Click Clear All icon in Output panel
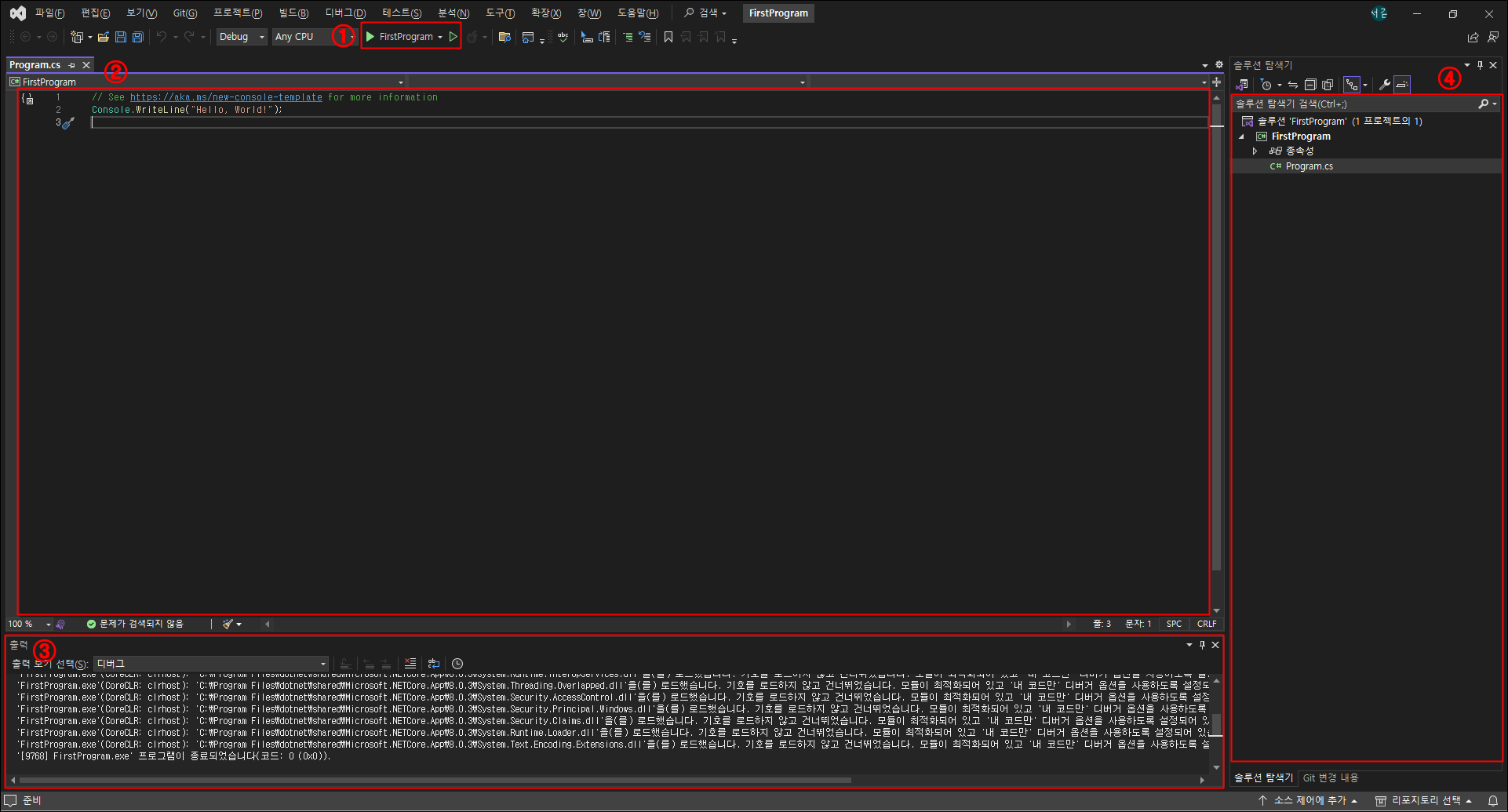1508x812 pixels. pos(410,664)
